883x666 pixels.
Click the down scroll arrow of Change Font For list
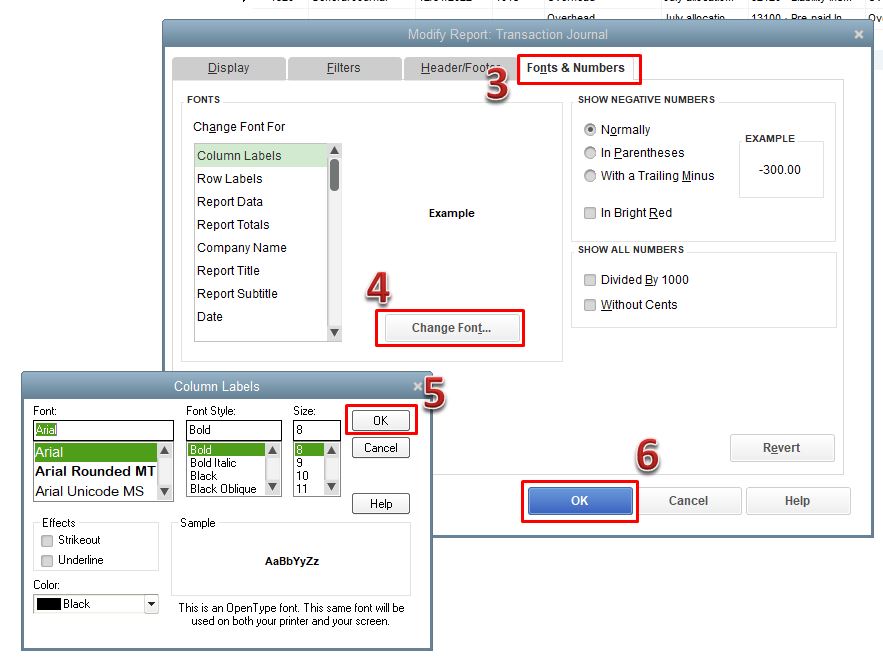[335, 332]
